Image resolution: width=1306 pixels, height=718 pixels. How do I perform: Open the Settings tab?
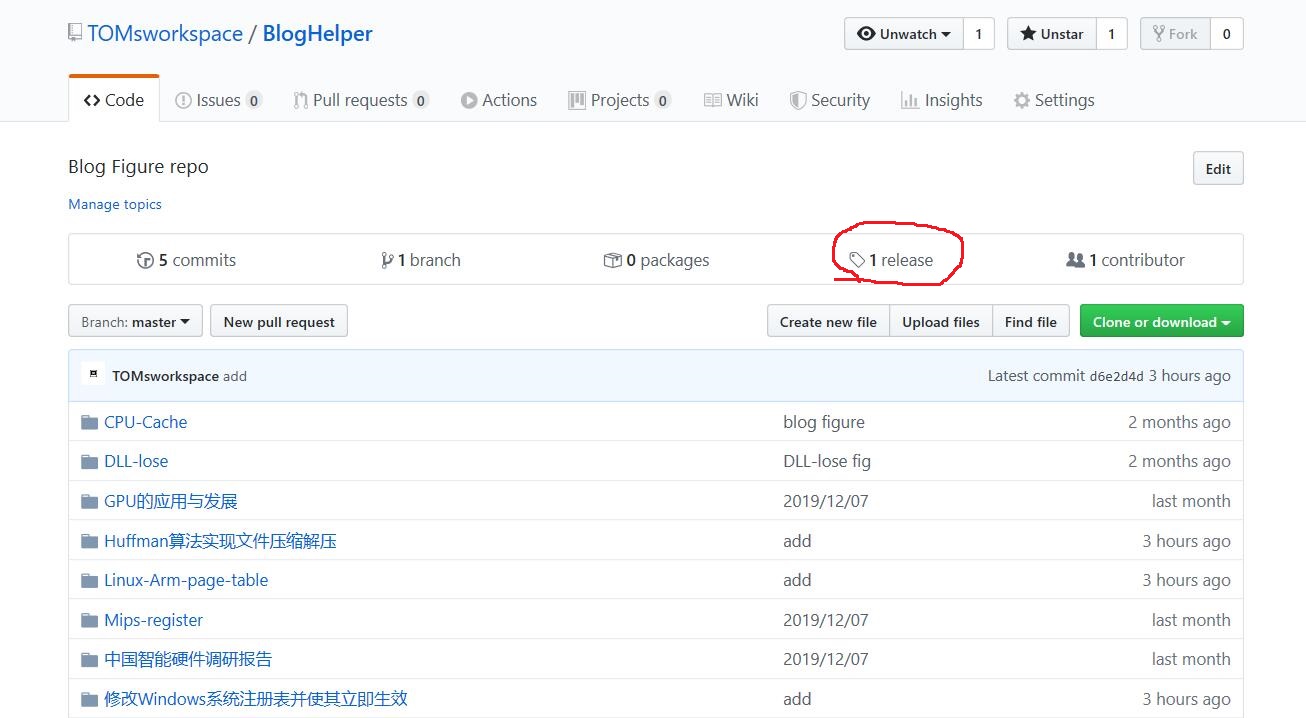(x=1054, y=99)
